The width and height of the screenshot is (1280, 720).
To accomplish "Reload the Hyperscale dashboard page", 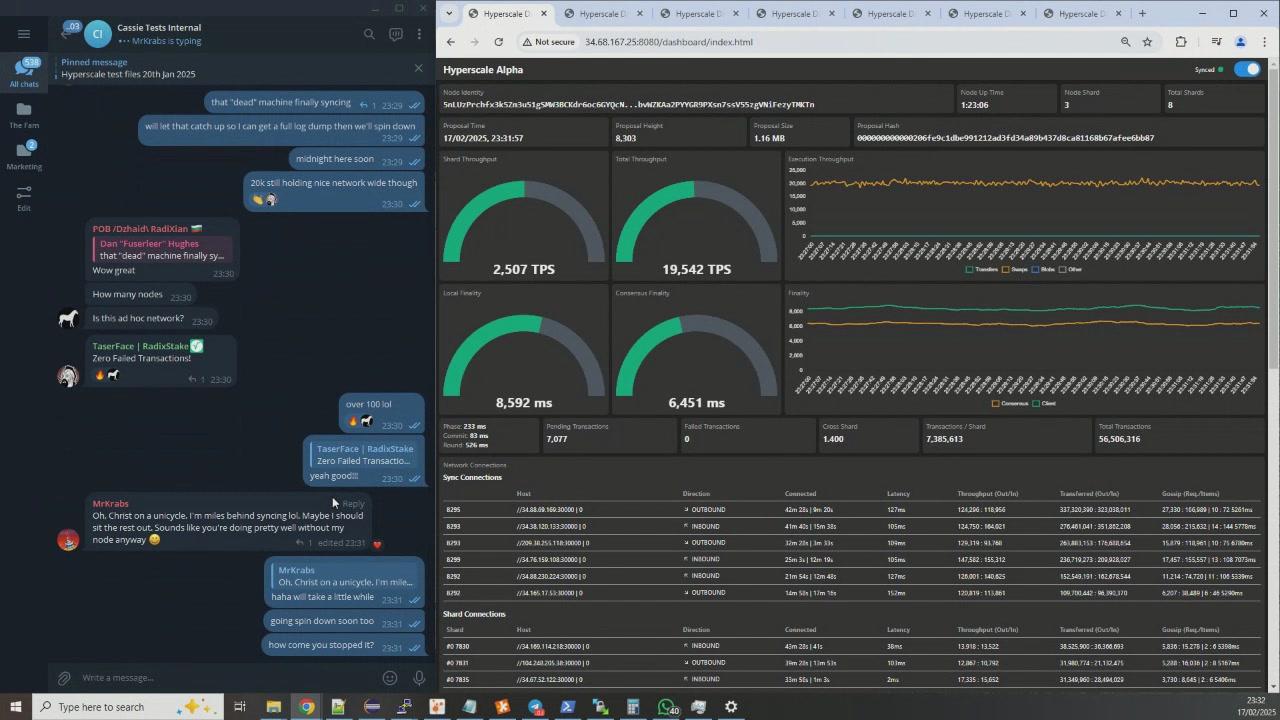I will [498, 42].
